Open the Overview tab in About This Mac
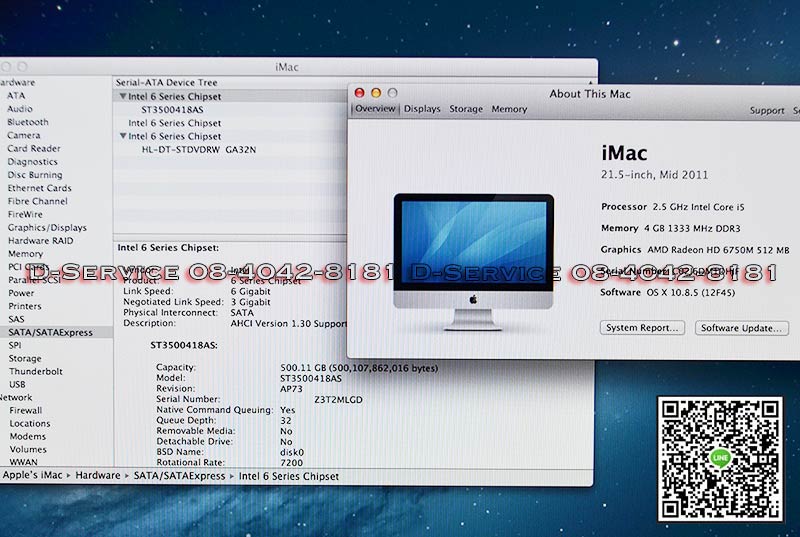The image size is (800, 537). [375, 109]
